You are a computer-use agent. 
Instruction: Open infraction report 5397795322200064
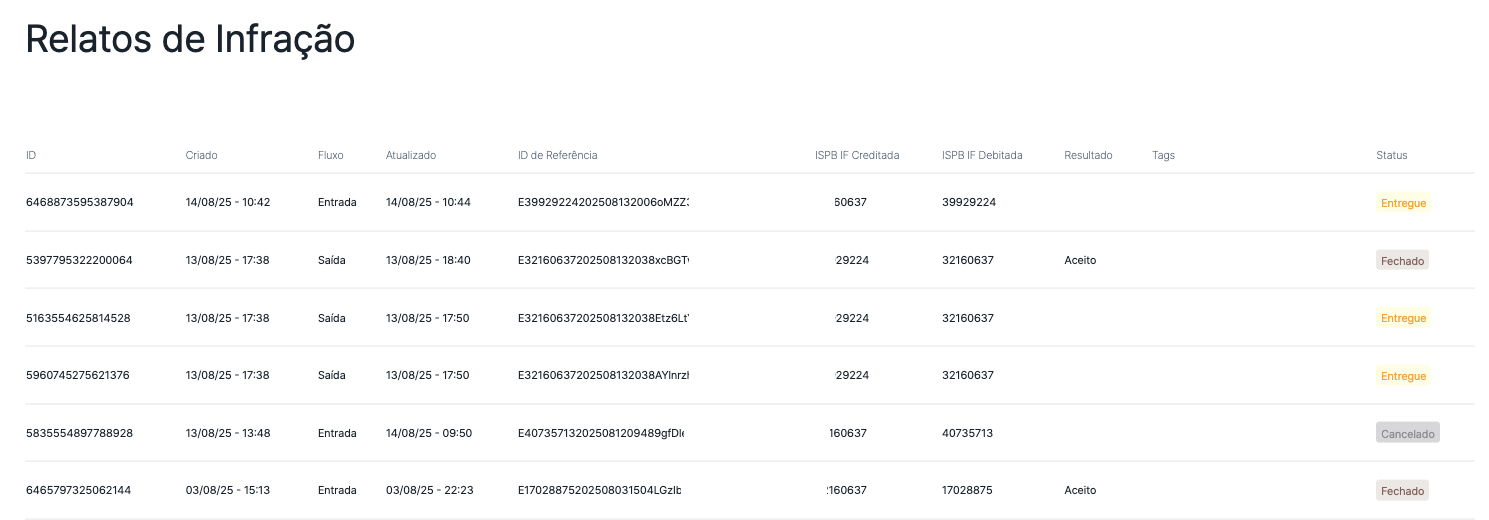click(x=79, y=260)
